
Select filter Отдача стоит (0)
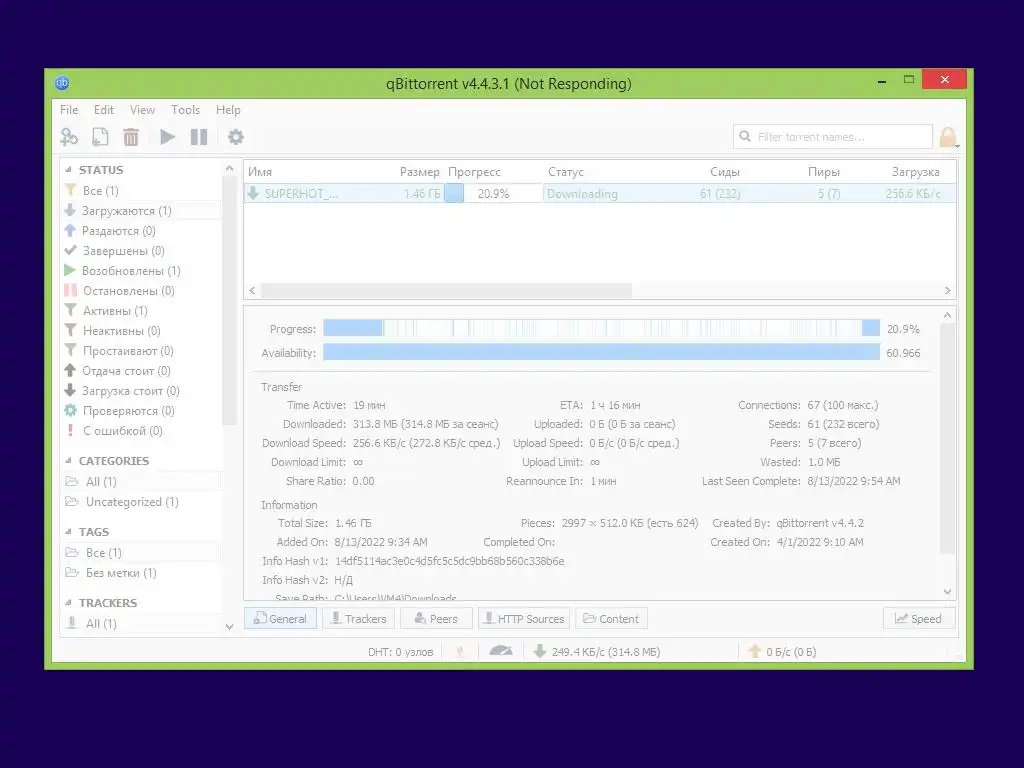pos(141,371)
